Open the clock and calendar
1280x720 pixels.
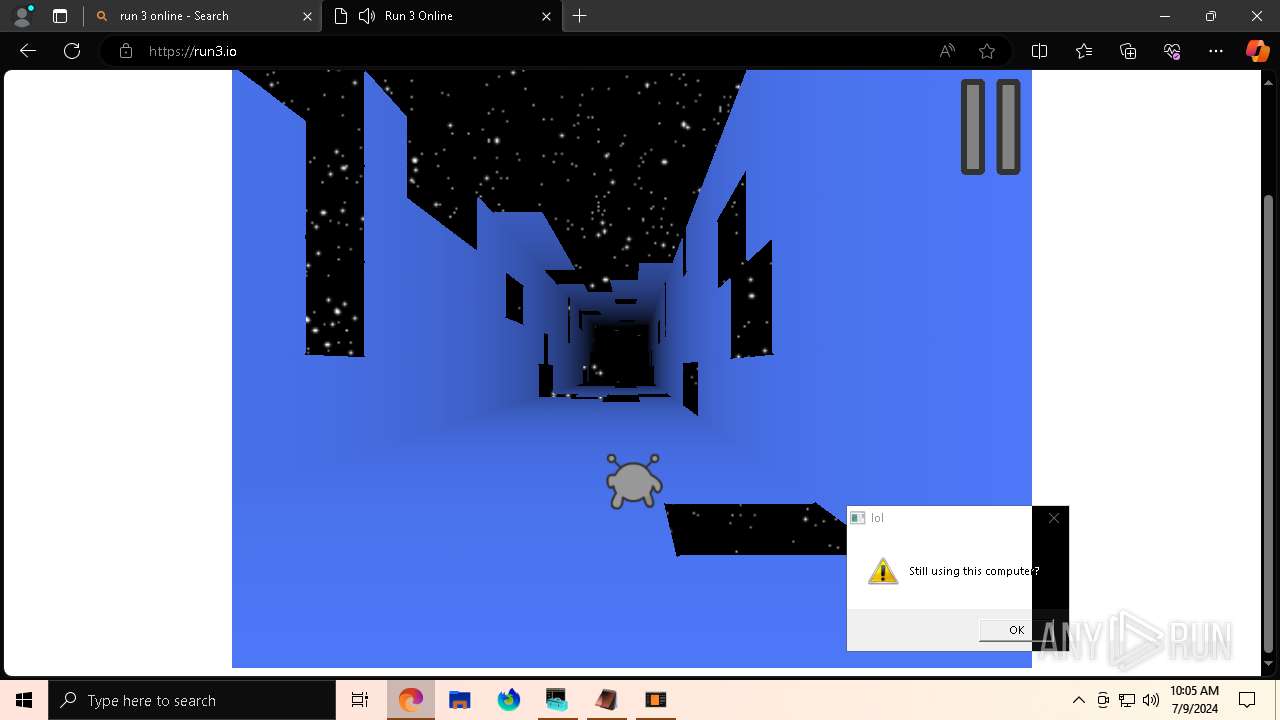coord(1194,700)
